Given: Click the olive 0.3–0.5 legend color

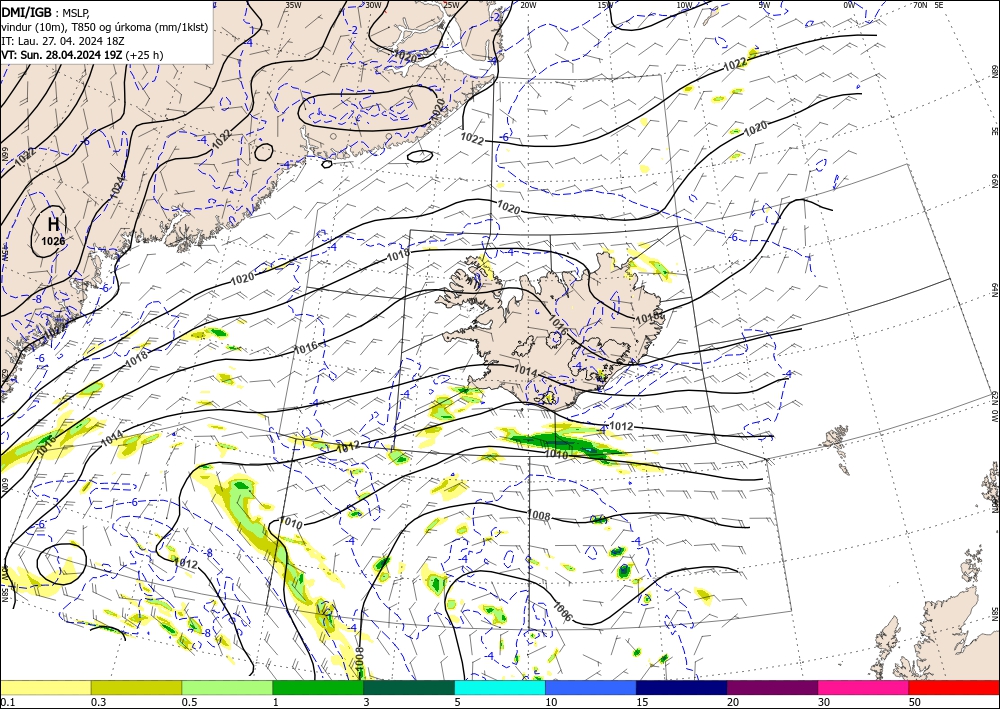Looking at the screenshot, I should [x=136, y=687].
